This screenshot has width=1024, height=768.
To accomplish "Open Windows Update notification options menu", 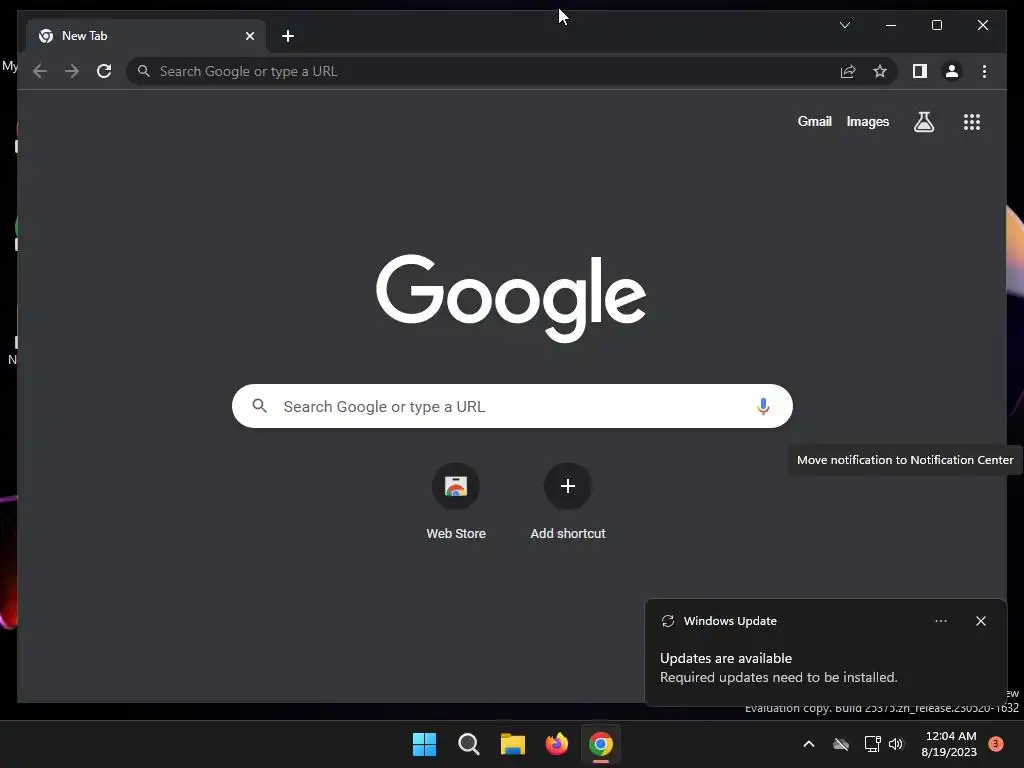I will [x=940, y=621].
